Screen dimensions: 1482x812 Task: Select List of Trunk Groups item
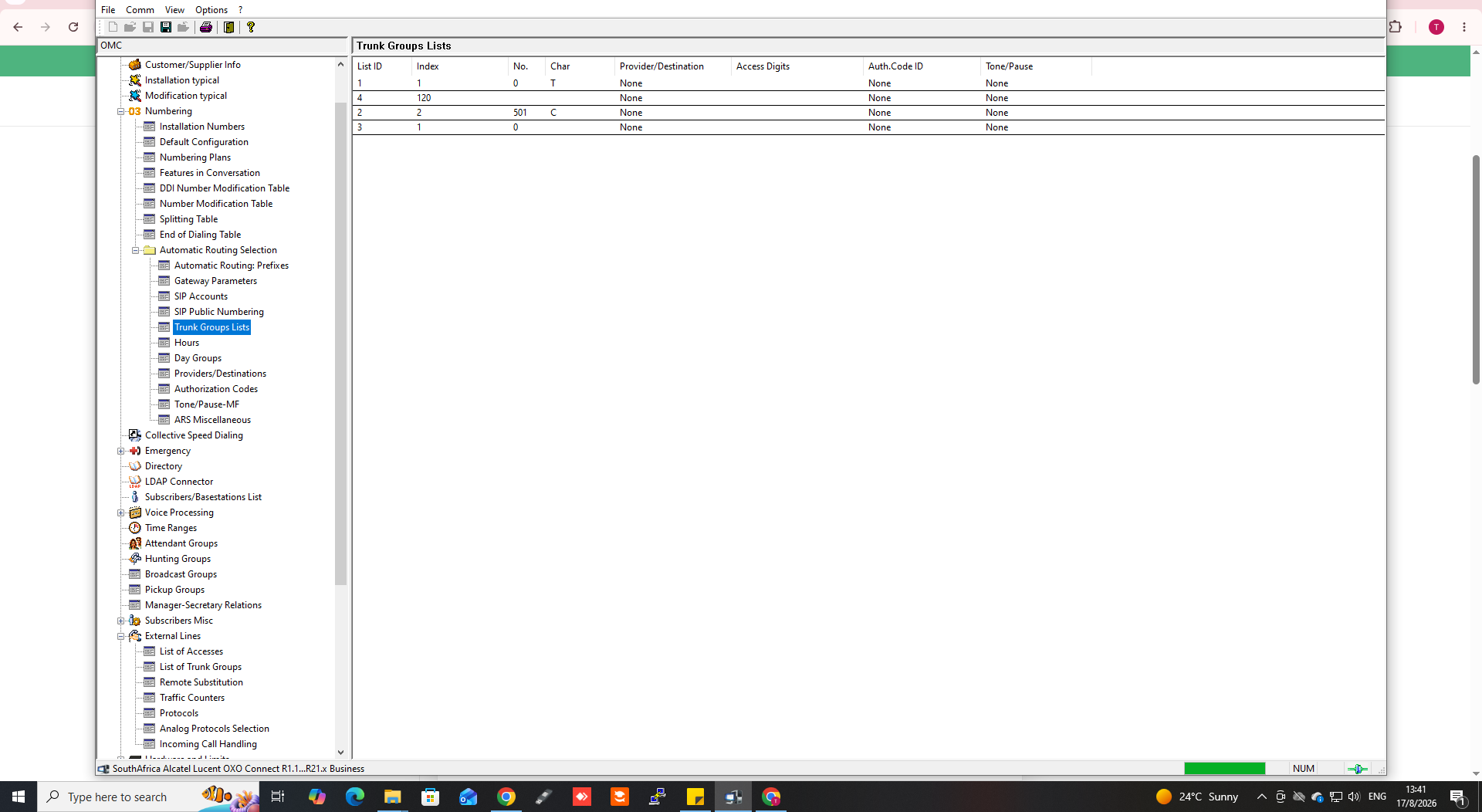pyautogui.click(x=201, y=667)
